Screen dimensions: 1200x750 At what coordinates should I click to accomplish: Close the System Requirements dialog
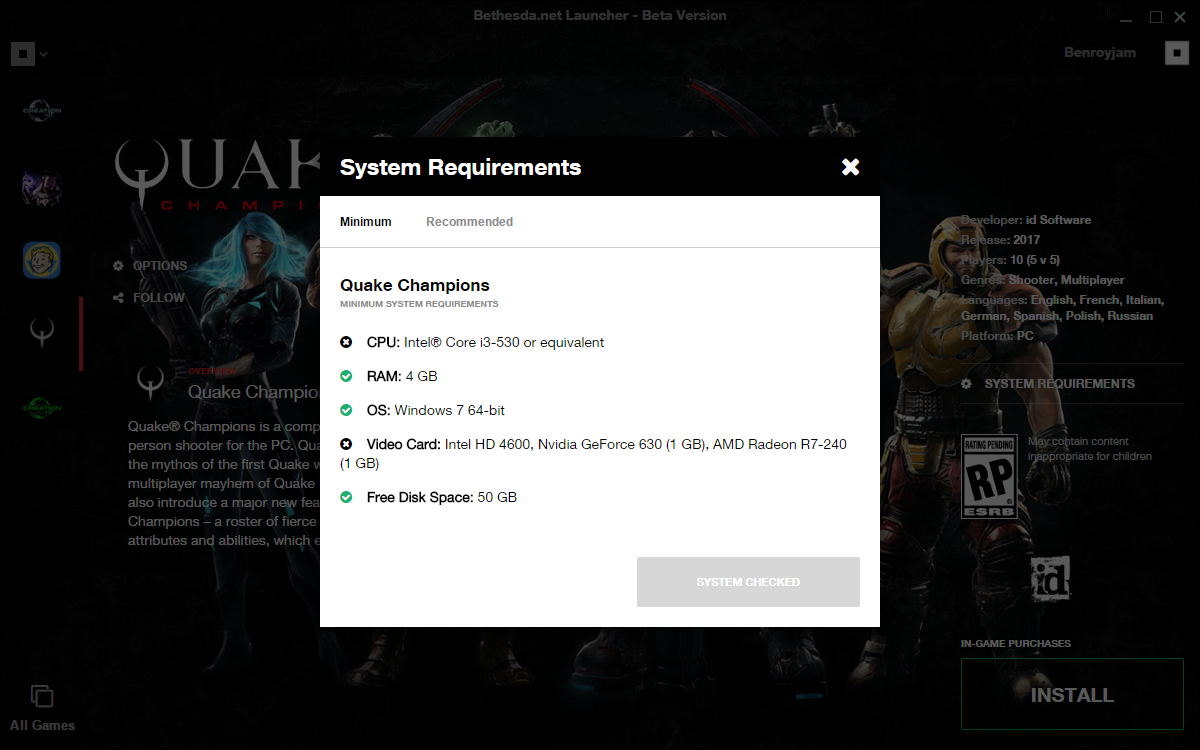pos(850,167)
